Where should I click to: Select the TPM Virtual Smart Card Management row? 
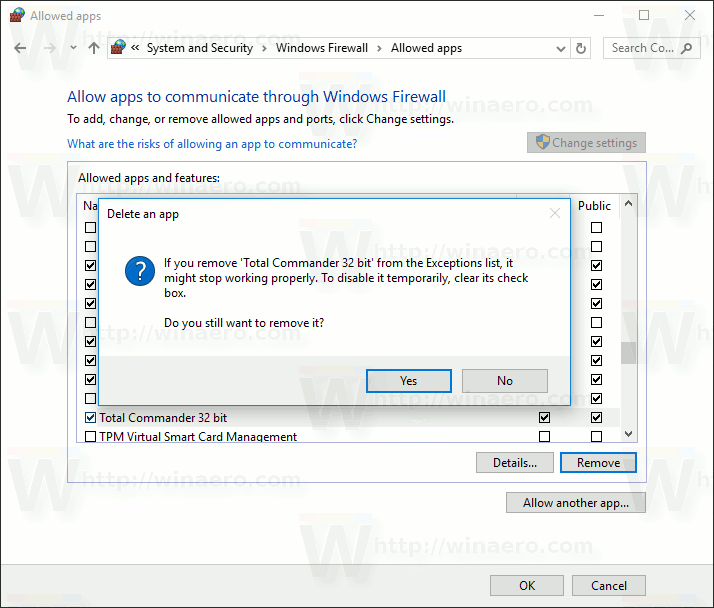(348, 436)
